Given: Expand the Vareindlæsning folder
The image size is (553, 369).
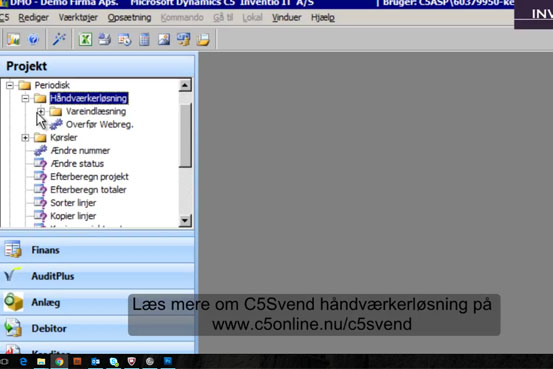Looking at the screenshot, I should [x=41, y=111].
